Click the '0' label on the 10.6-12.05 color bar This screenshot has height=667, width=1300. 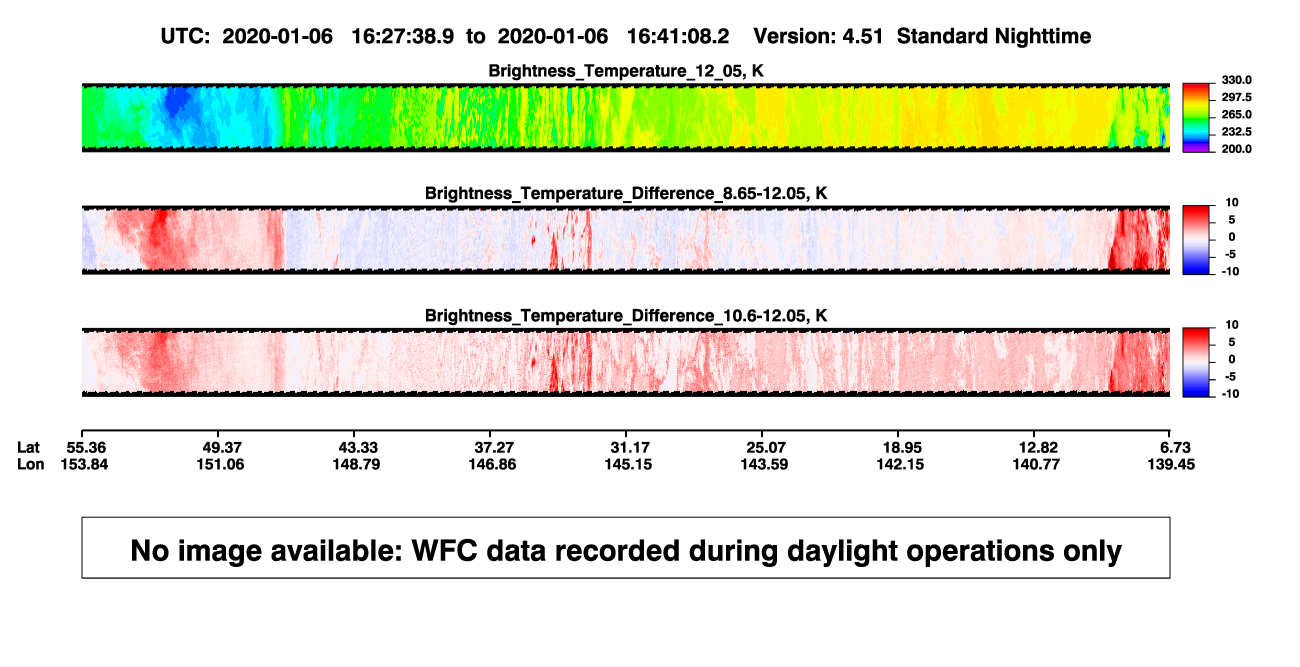(1232, 359)
